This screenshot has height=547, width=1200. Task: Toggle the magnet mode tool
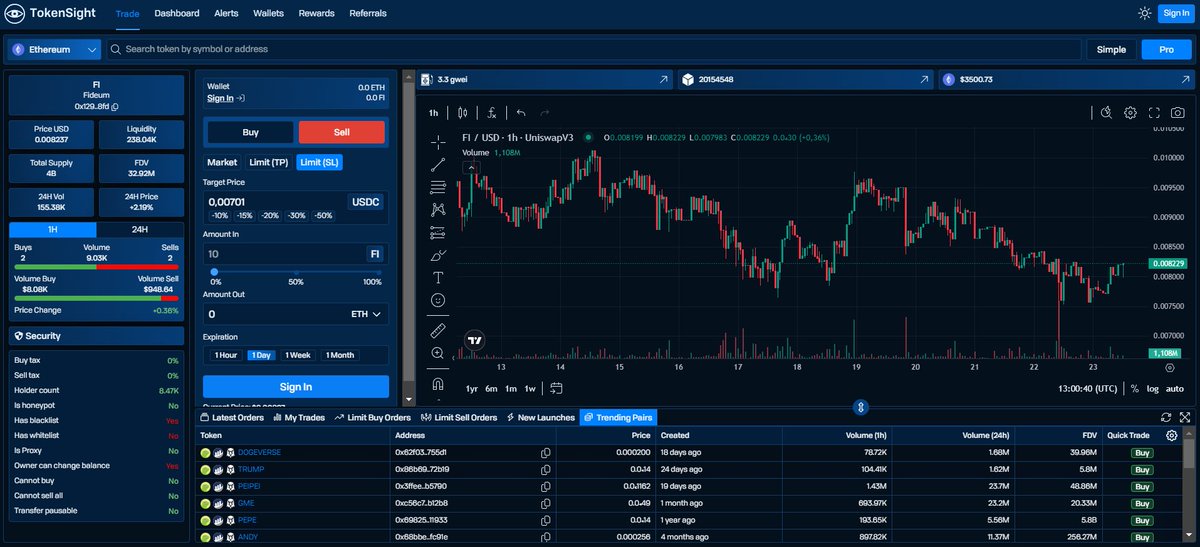click(x=437, y=383)
